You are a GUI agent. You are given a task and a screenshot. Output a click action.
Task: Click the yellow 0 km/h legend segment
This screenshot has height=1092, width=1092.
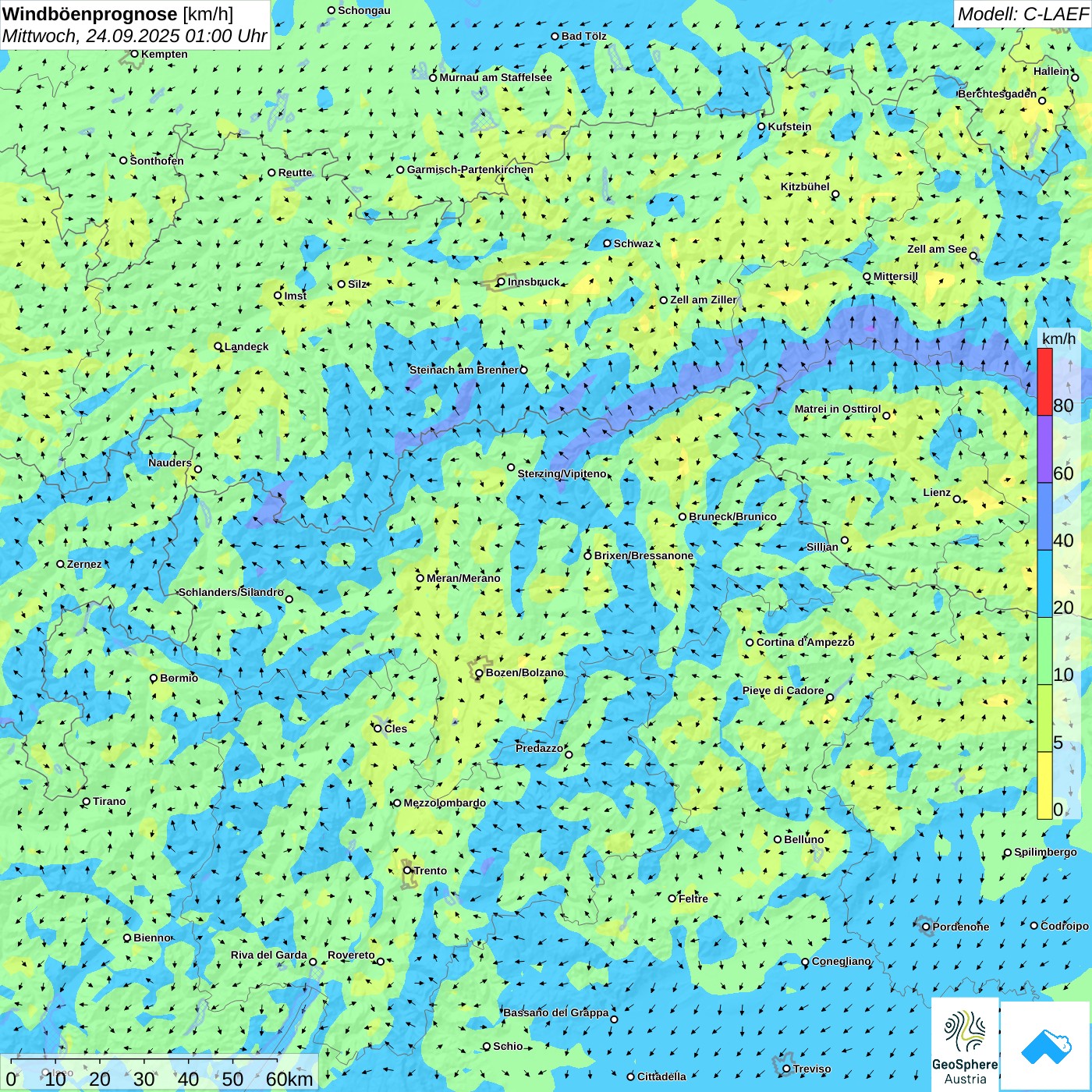pyautogui.click(x=1044, y=785)
